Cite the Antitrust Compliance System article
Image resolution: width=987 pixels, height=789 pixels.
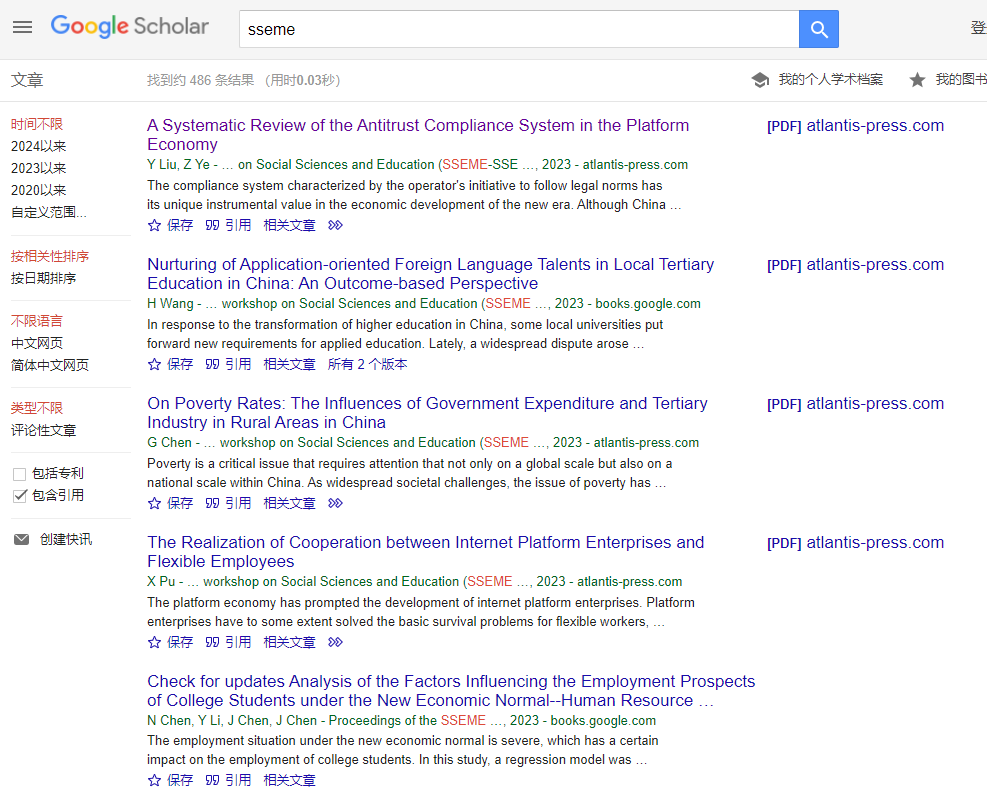228,225
